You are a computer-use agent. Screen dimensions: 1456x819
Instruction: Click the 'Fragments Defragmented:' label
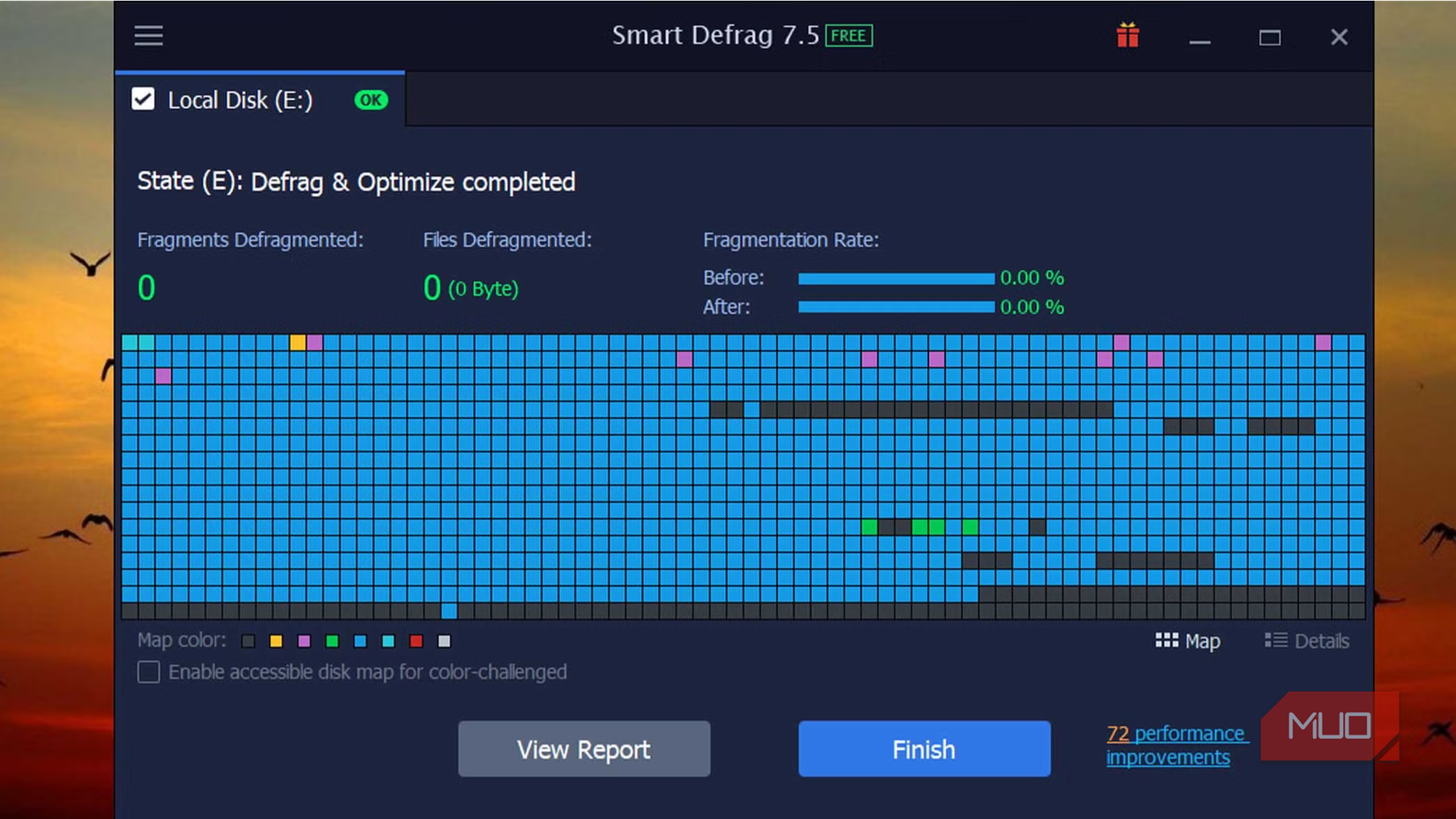(x=251, y=240)
